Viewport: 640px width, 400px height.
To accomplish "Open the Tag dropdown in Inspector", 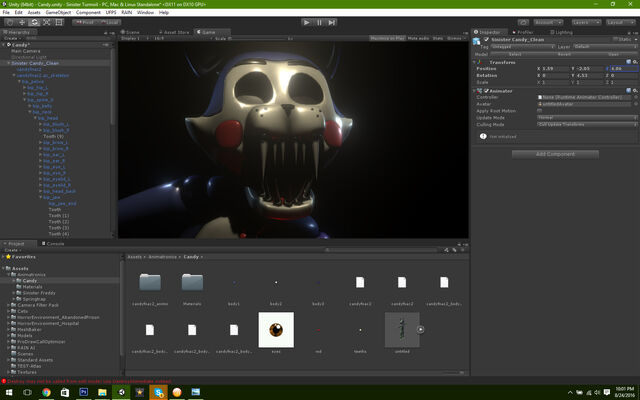I will (x=522, y=47).
